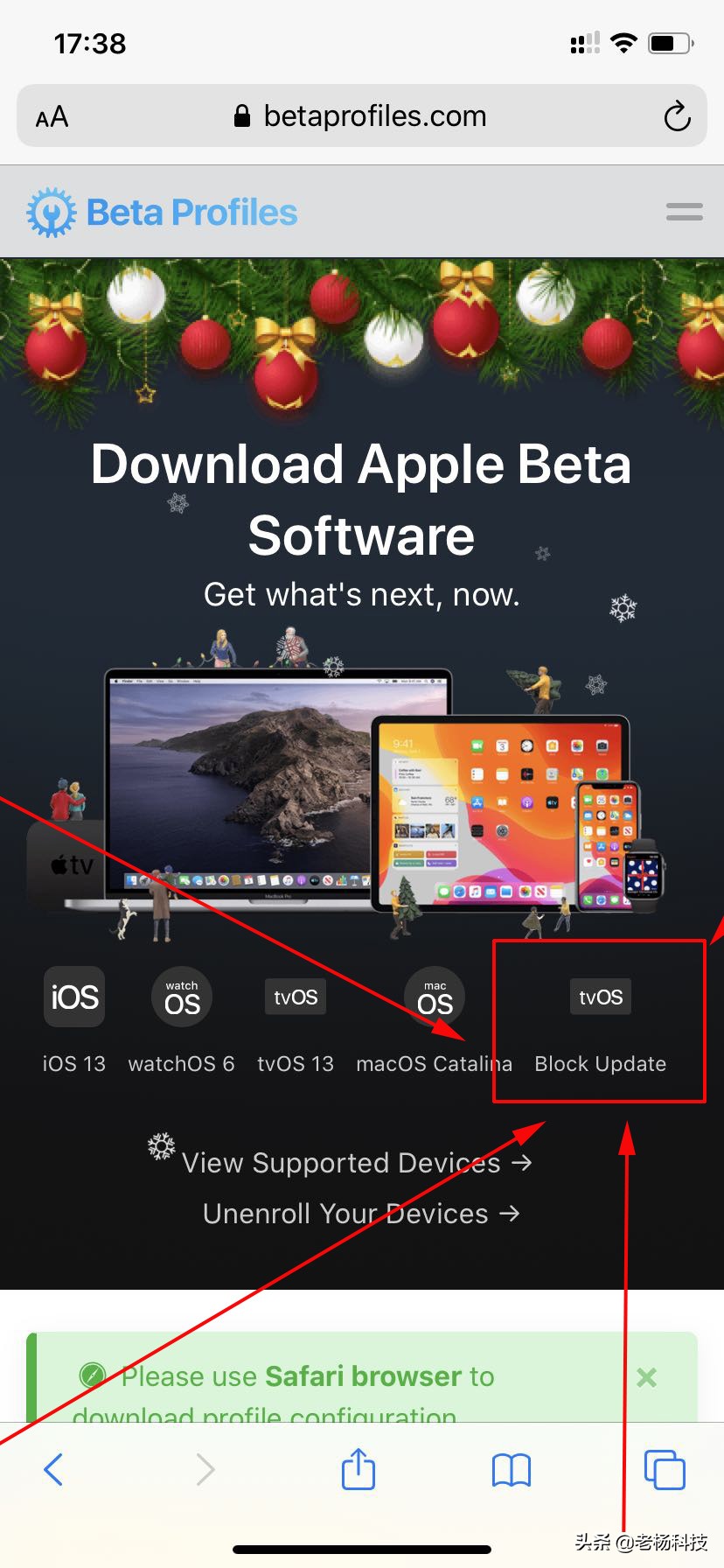The height and width of the screenshot is (1568, 724).
Task: Tap the Beta Profiles site title
Action: tap(192, 213)
